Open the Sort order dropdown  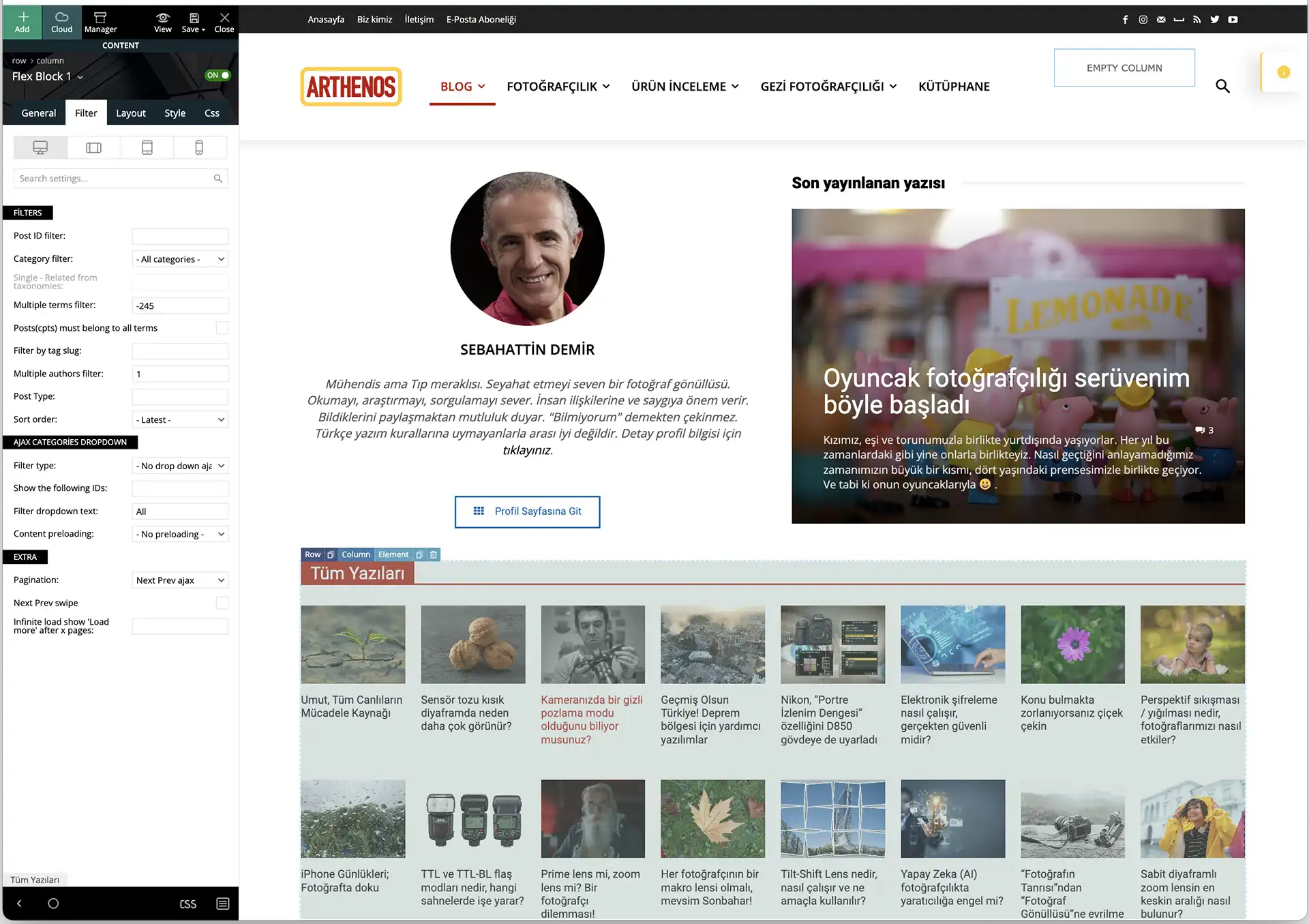(180, 419)
